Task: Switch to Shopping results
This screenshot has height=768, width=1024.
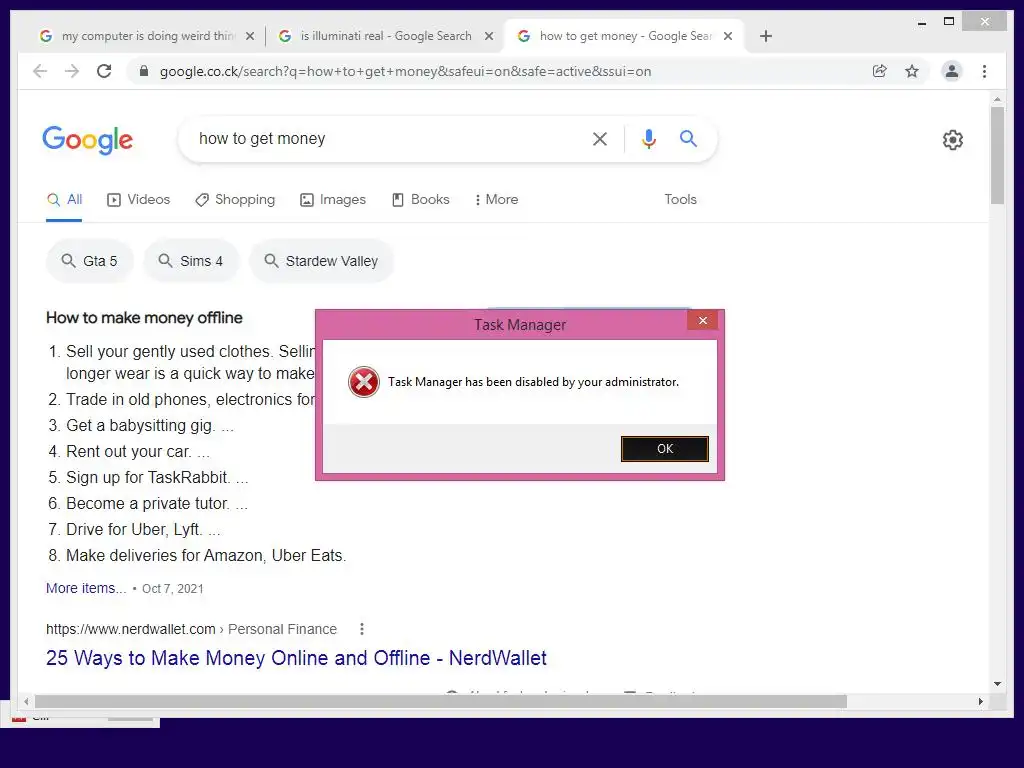Action: (235, 200)
